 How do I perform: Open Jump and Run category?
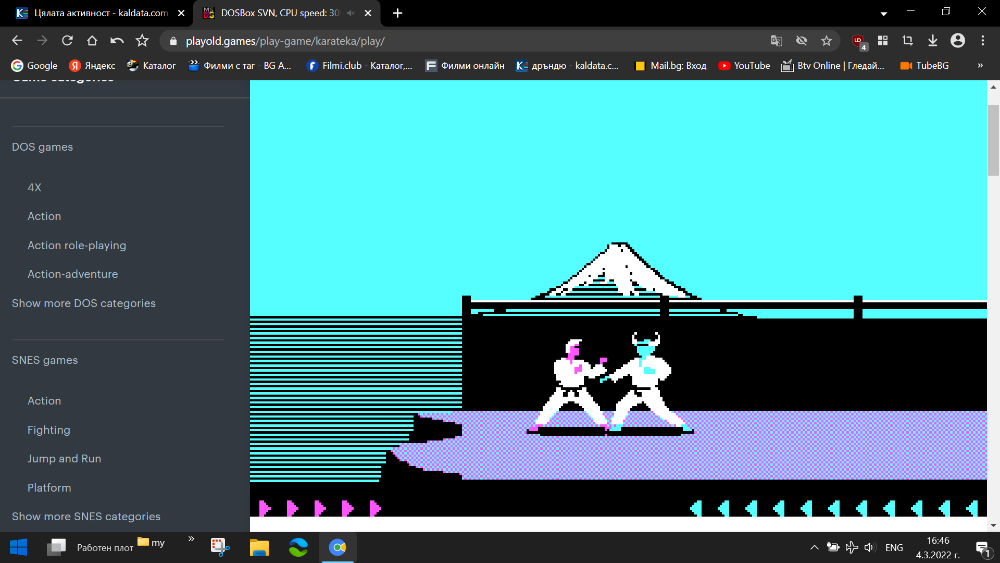(64, 459)
